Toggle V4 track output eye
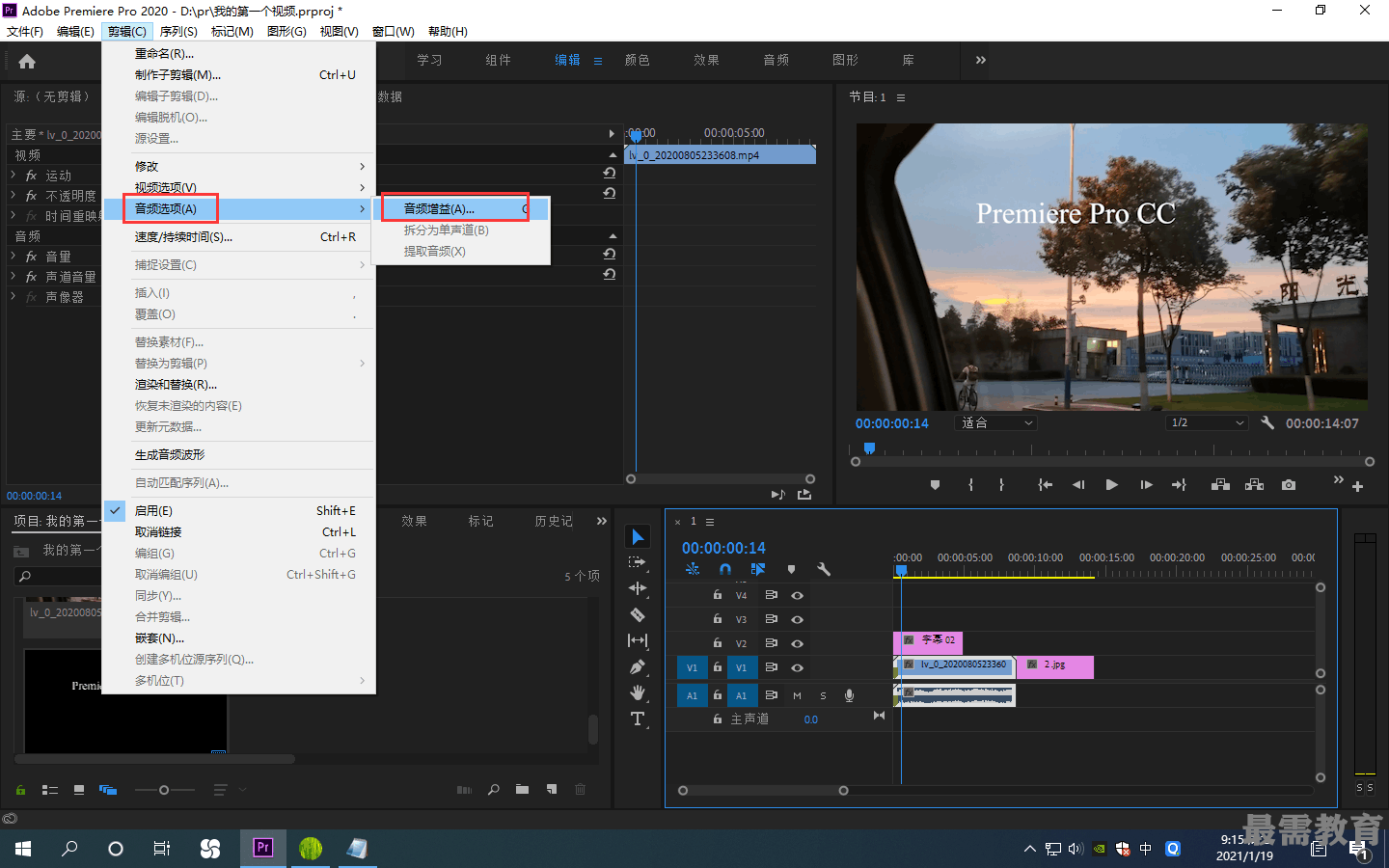Image resolution: width=1389 pixels, height=868 pixels. pyautogui.click(x=797, y=595)
